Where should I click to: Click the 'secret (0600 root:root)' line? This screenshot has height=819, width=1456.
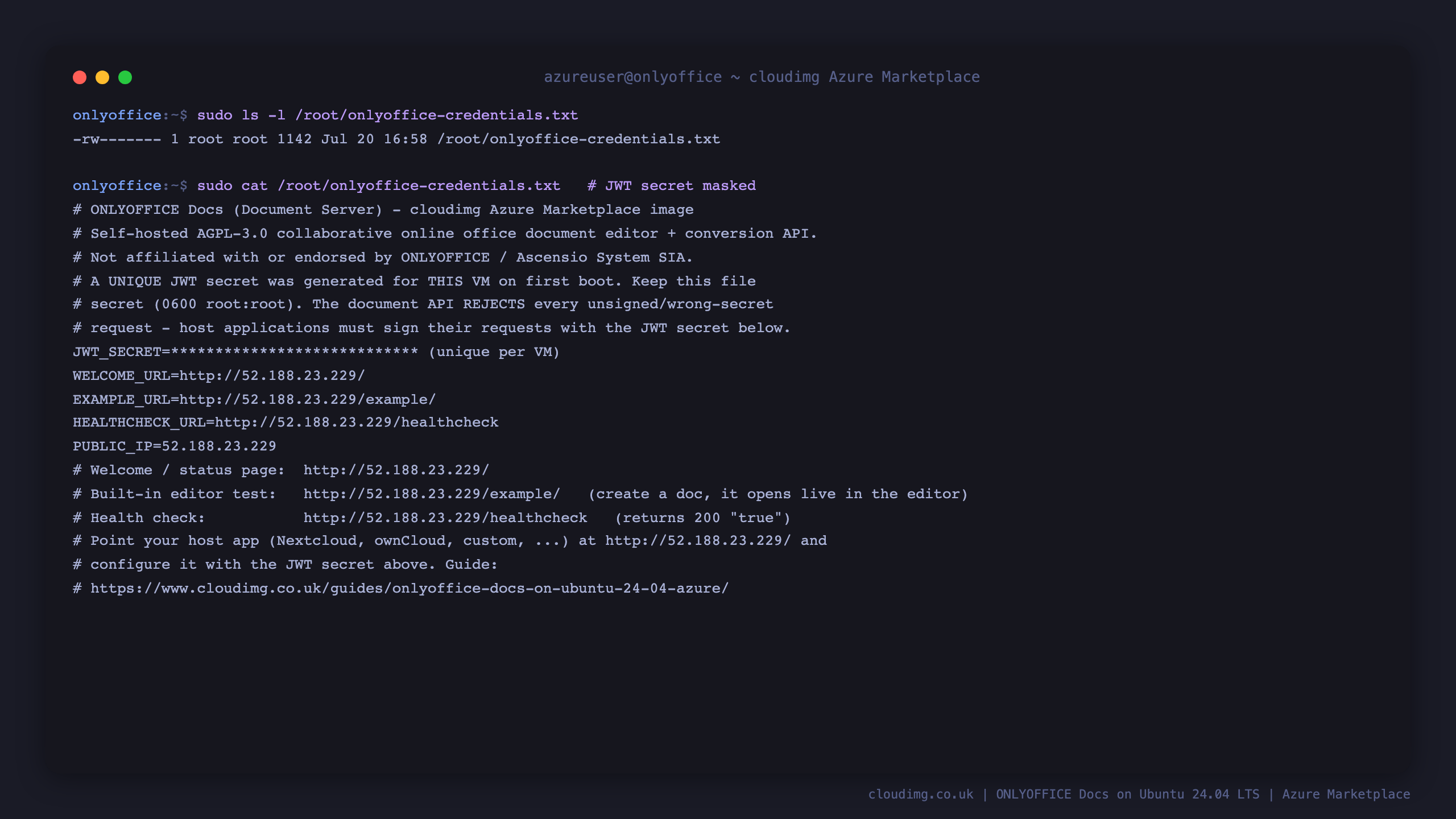tap(423, 304)
